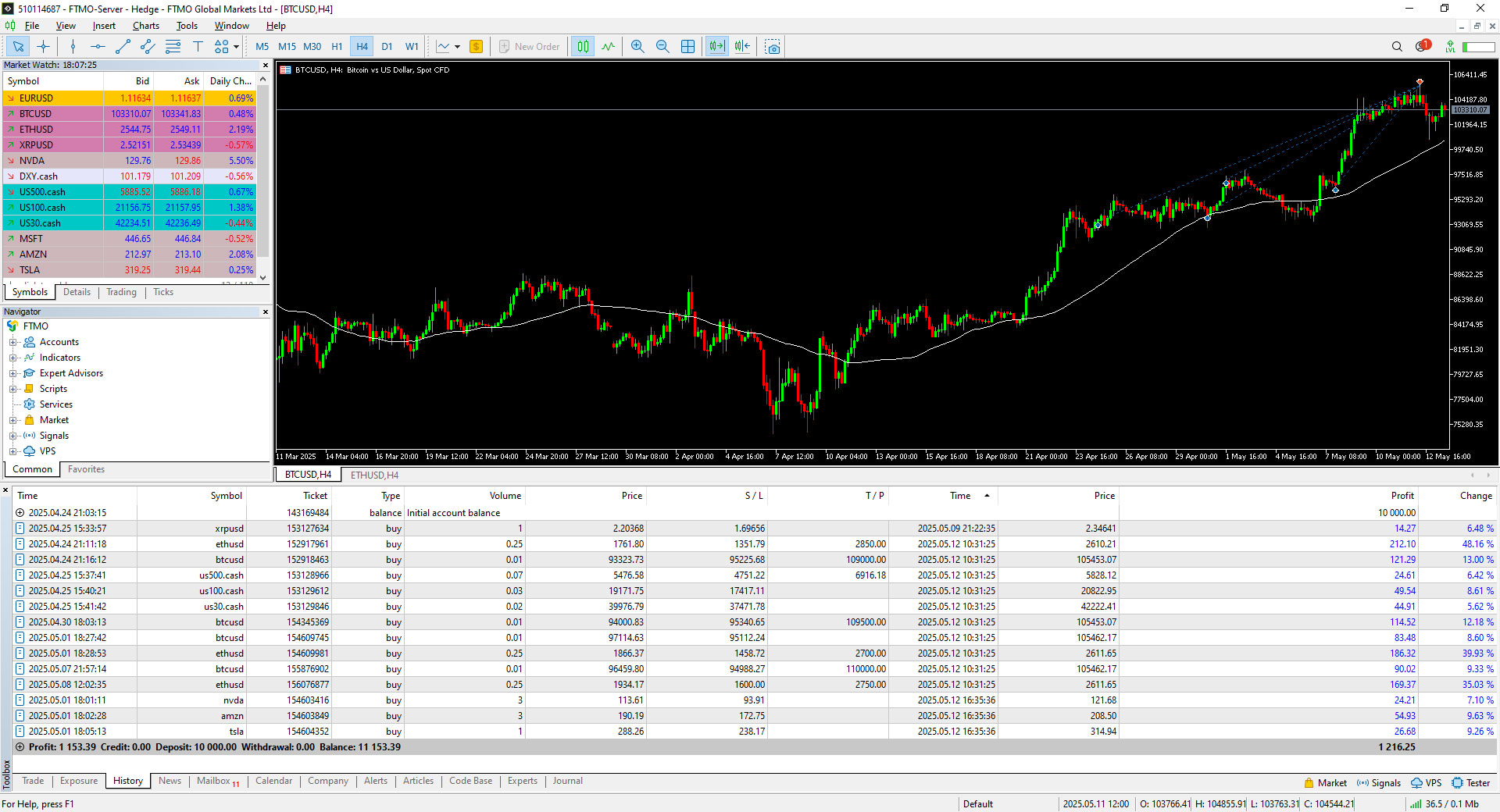Switch timeframe to M5
Screen dimensions: 1500x812
[x=262, y=47]
